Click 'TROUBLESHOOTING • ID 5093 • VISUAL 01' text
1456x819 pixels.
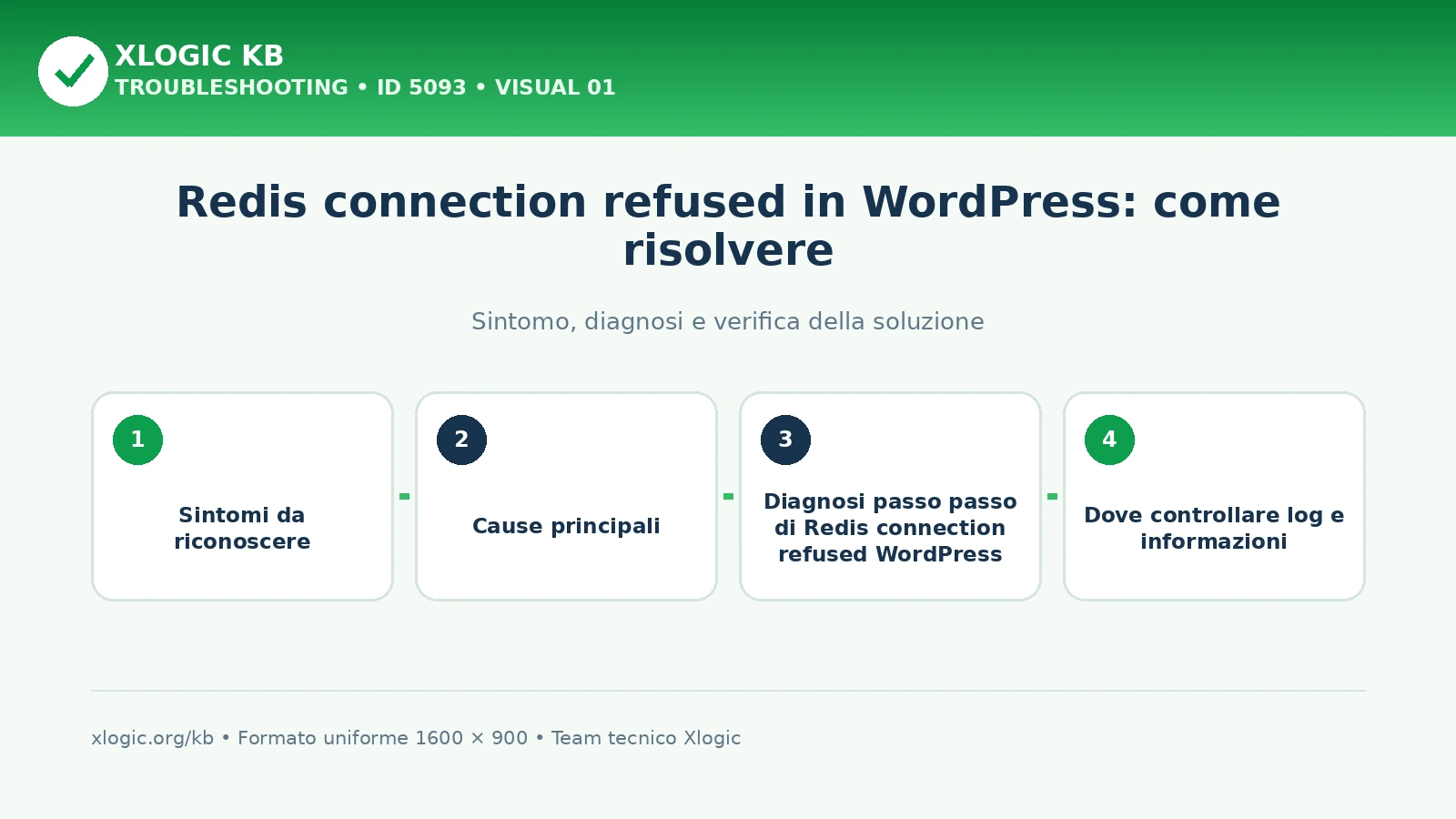point(365,87)
